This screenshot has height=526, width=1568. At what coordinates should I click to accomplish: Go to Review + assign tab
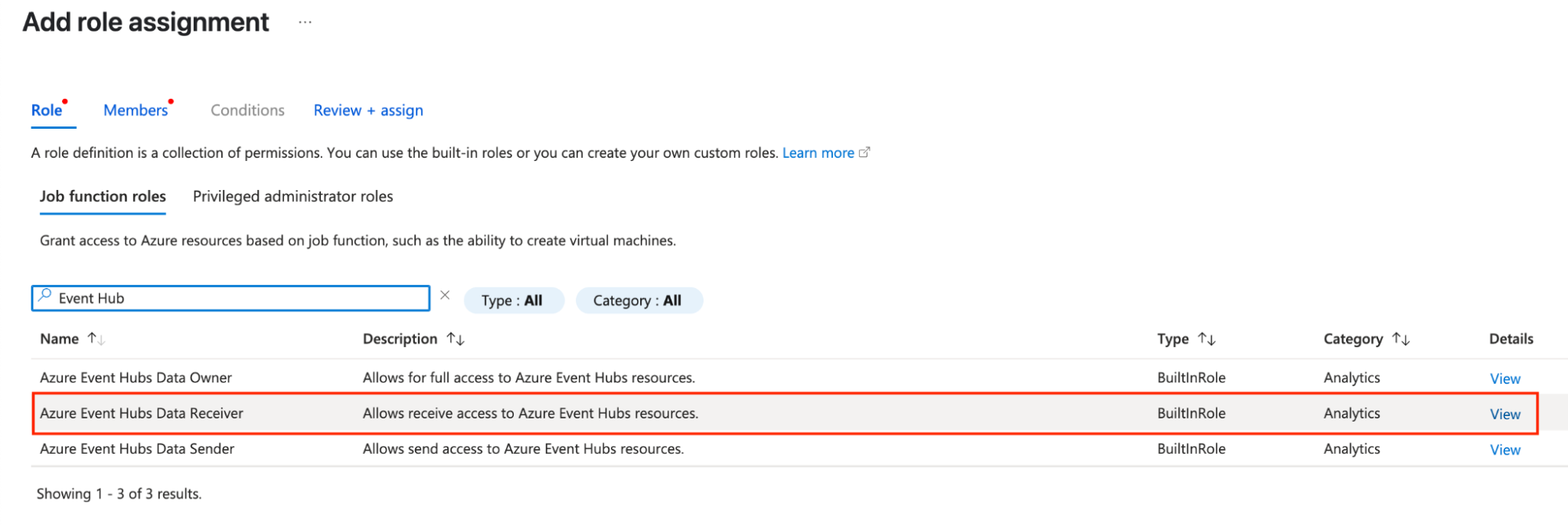pyautogui.click(x=369, y=111)
